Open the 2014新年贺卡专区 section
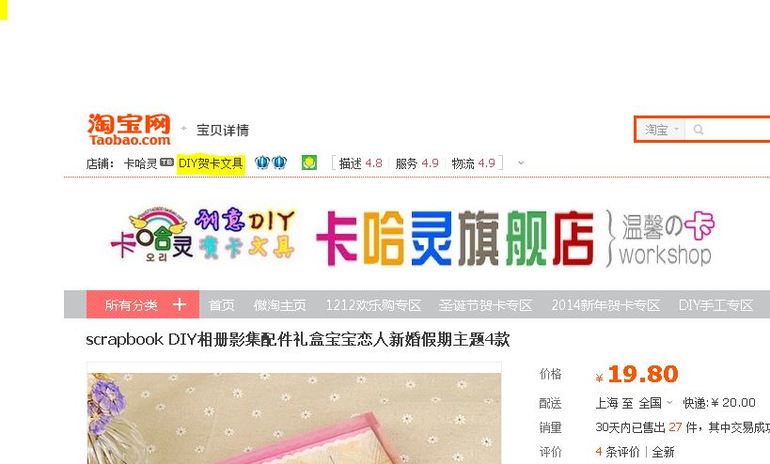770x464 pixels. [x=605, y=305]
